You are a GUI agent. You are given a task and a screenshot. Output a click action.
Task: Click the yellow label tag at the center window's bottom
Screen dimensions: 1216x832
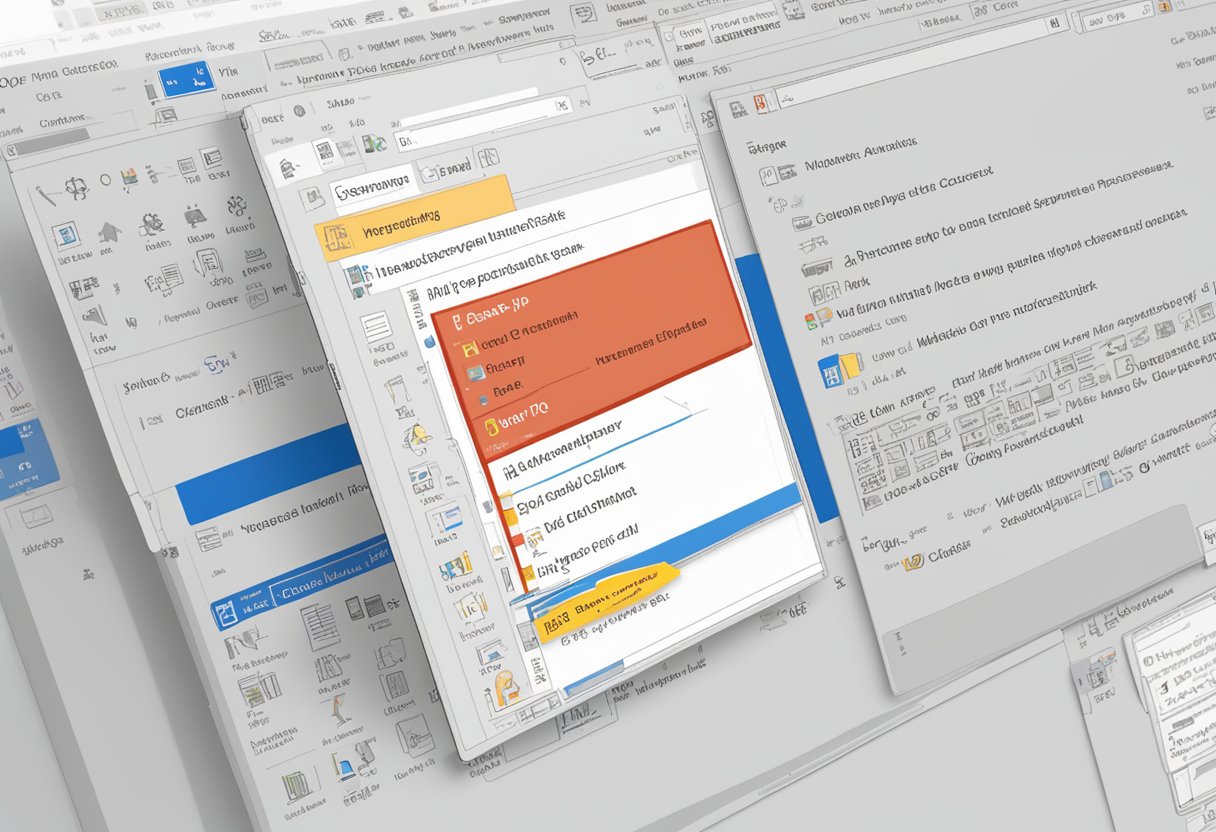coord(603,600)
